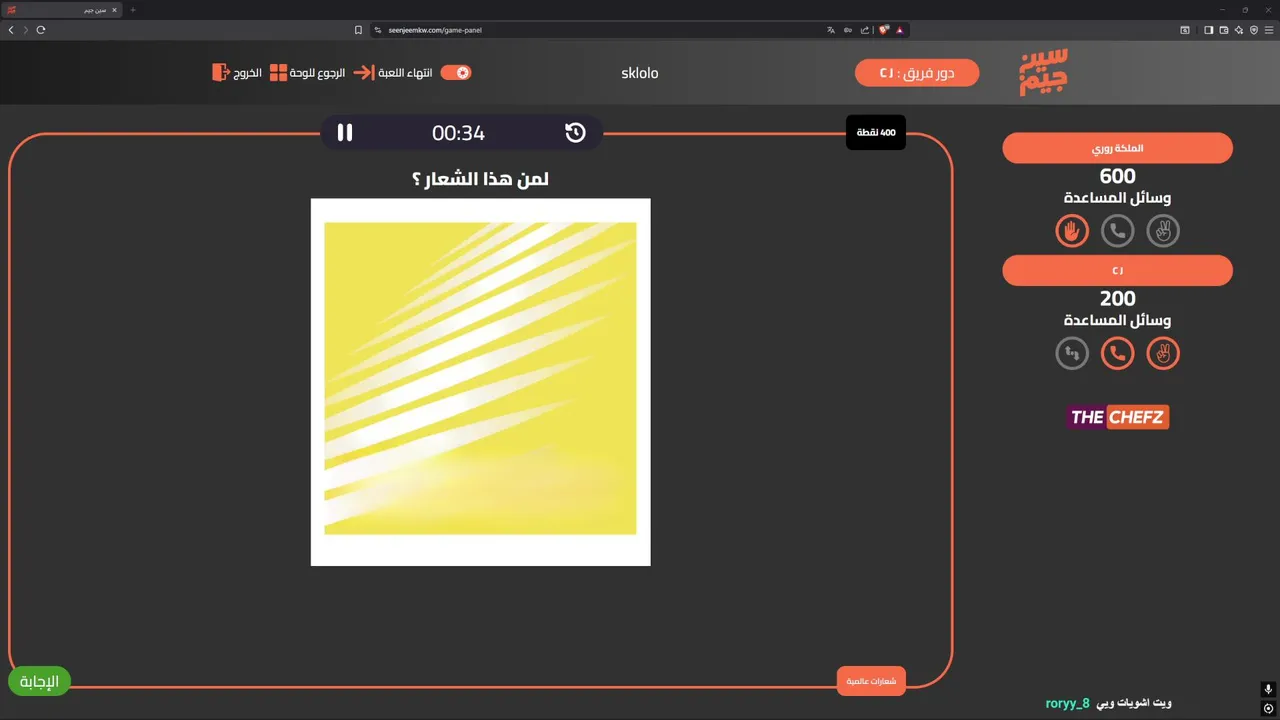
Task: Click the sklolo game title
Action: coord(640,73)
